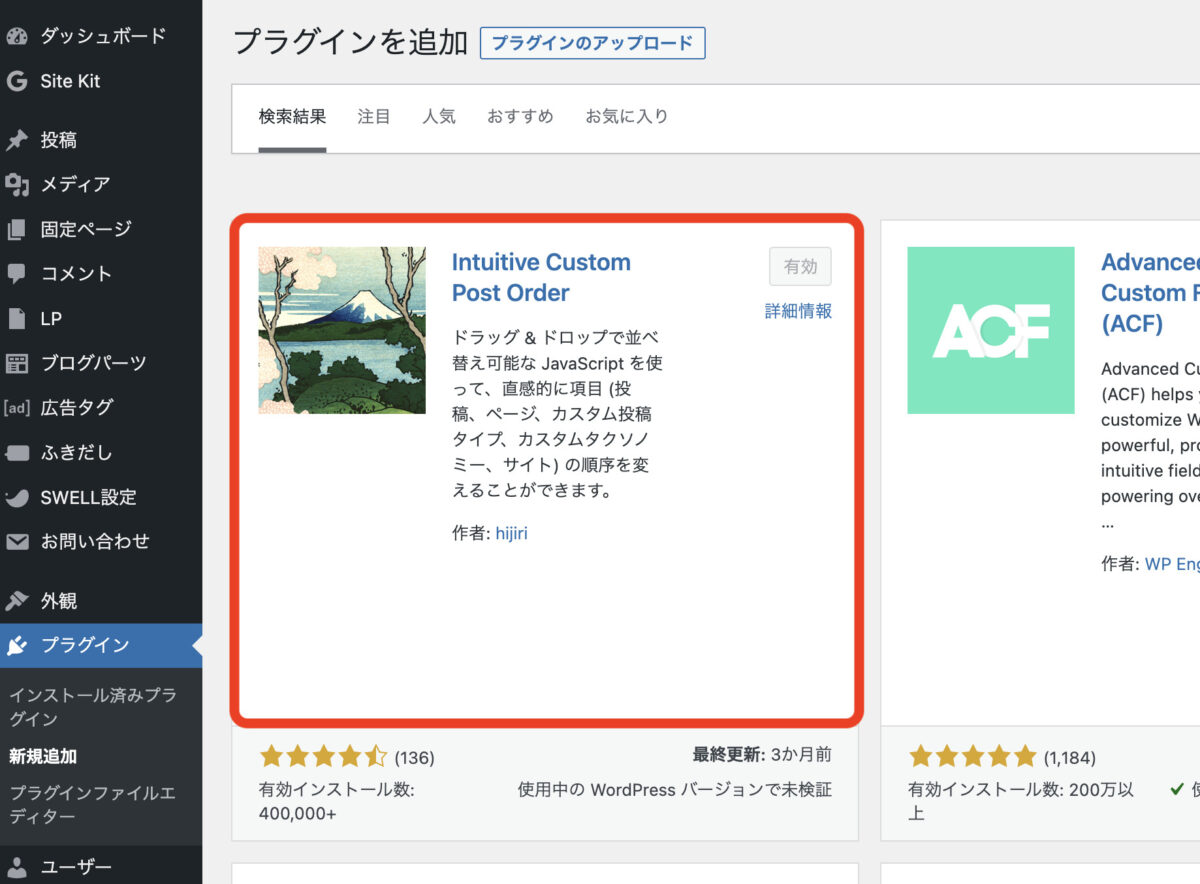
Task: Select the 新規追加 submenu item
Action: pyautogui.click(x=43, y=757)
